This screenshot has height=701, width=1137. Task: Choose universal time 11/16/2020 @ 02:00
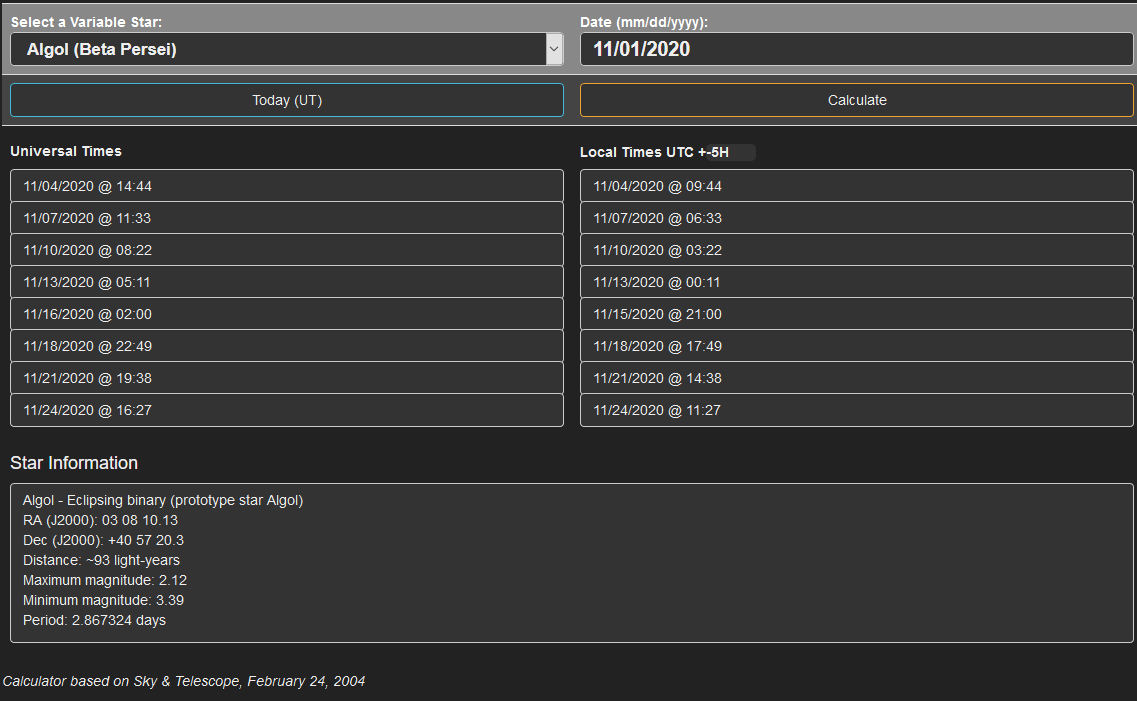[x=287, y=314]
